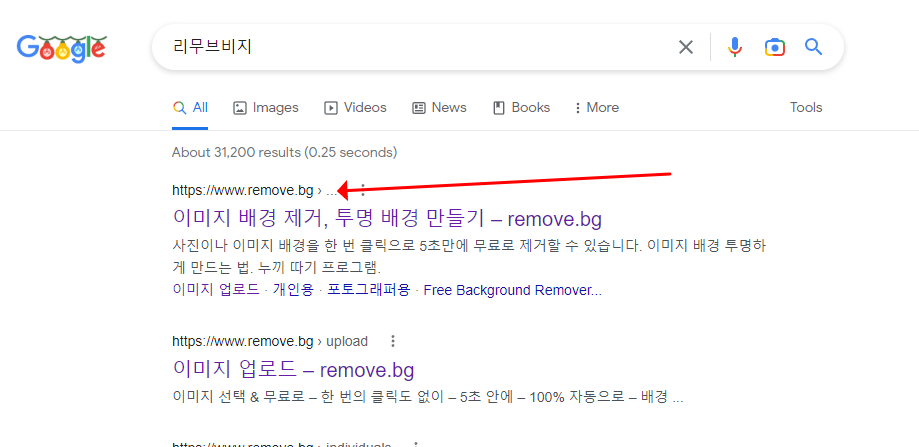Image resolution: width=919 pixels, height=447 pixels.
Task: Open three-dot menu beside upload result URL
Action: [x=393, y=341]
